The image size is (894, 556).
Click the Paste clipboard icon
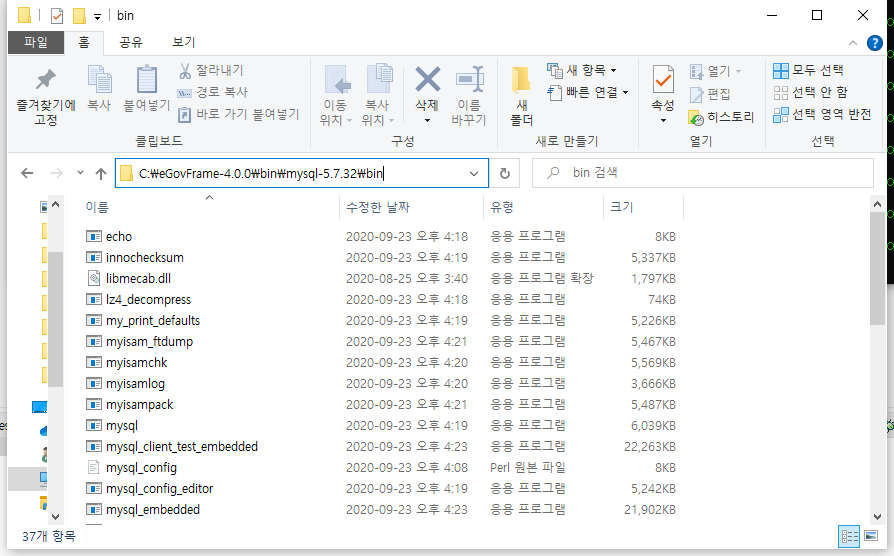click(x=147, y=79)
